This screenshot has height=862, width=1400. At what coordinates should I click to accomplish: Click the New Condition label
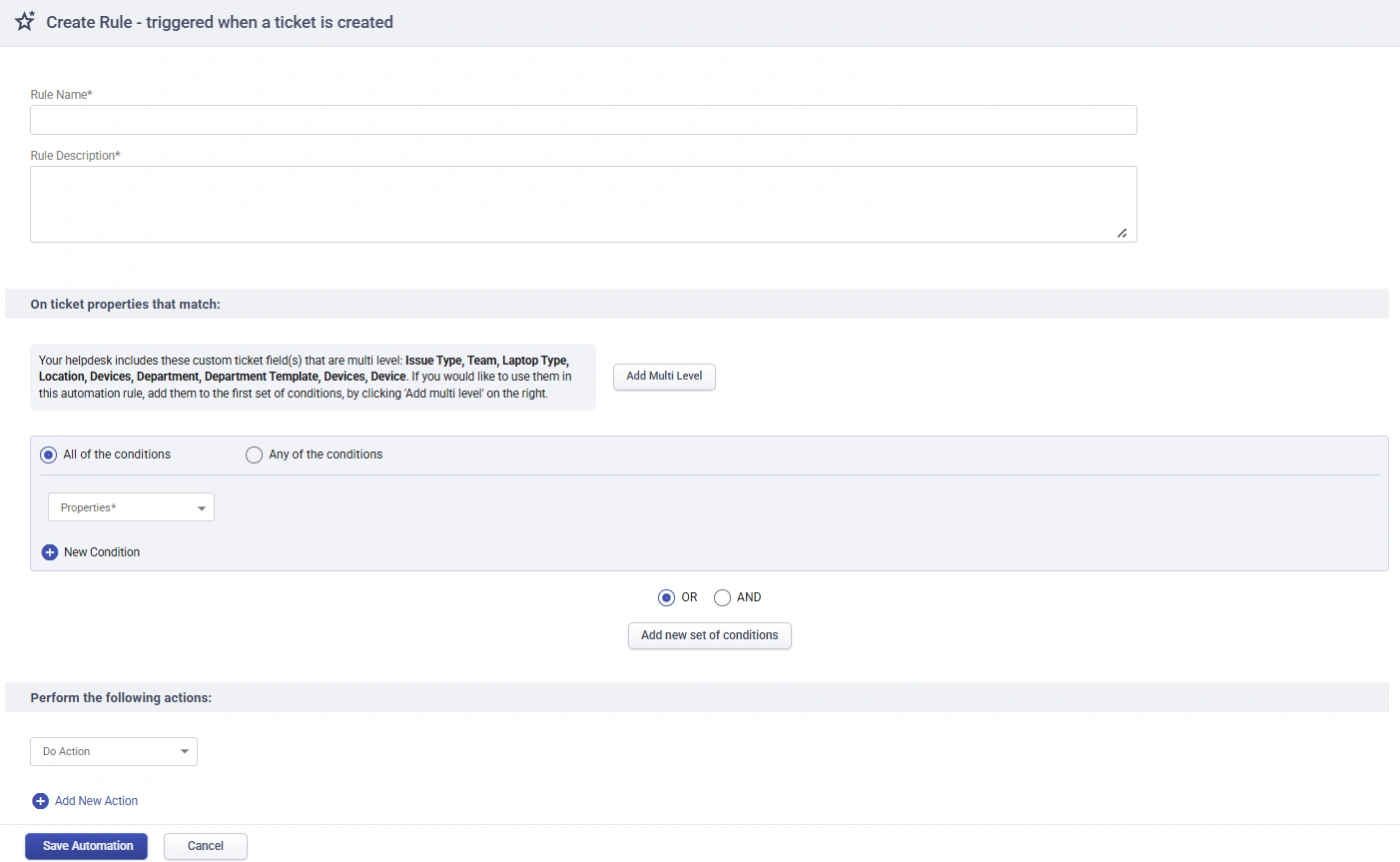click(x=102, y=552)
